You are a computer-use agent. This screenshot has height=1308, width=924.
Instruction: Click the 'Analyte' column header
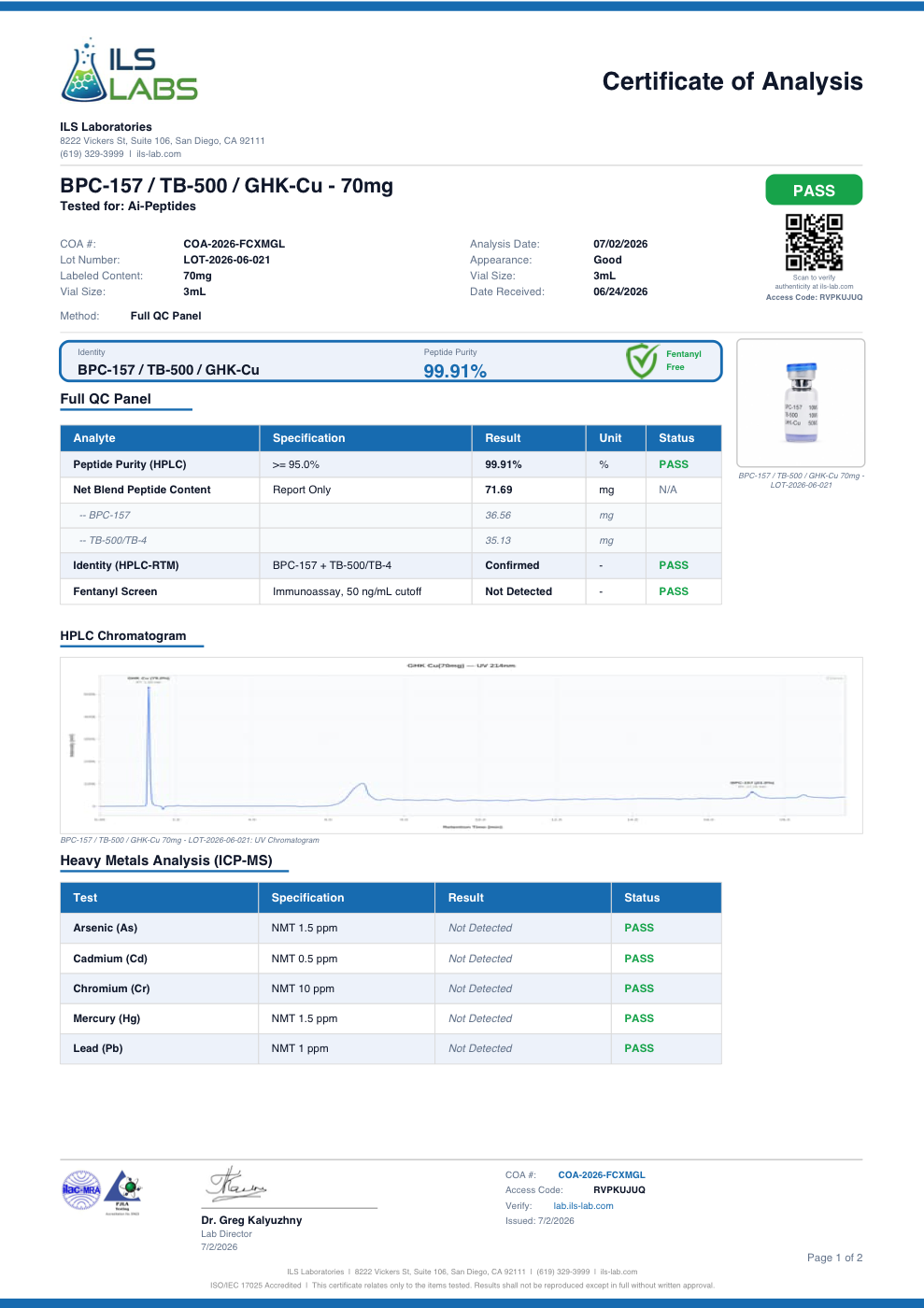tap(160, 438)
